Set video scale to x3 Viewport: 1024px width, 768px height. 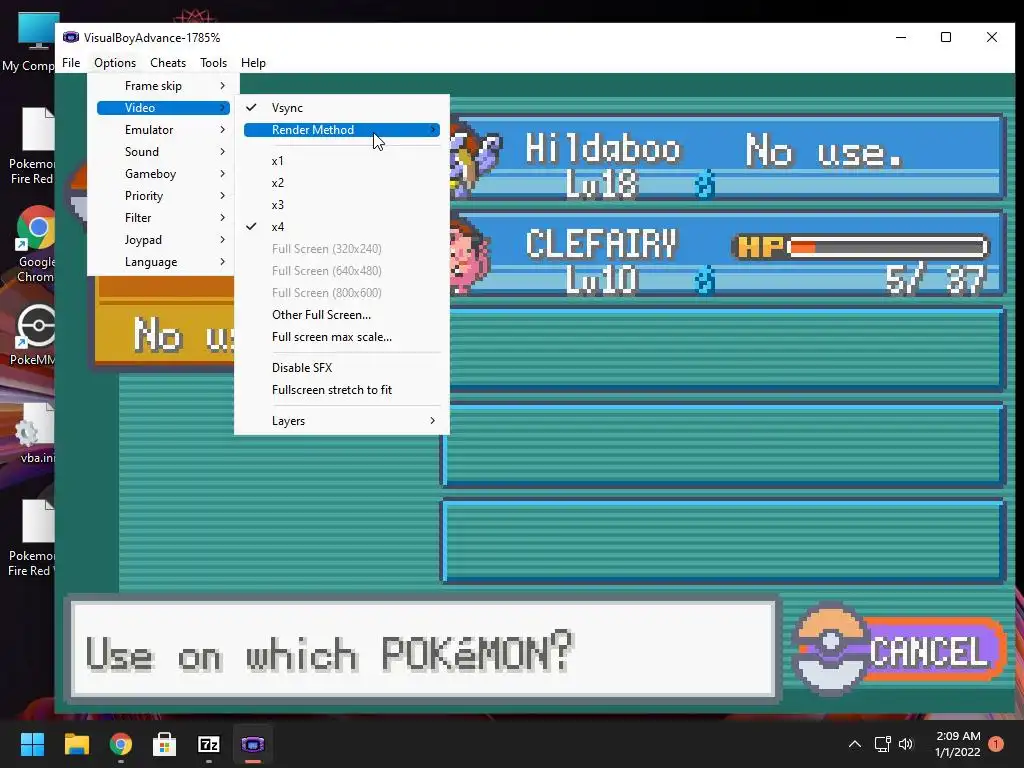coord(342,205)
